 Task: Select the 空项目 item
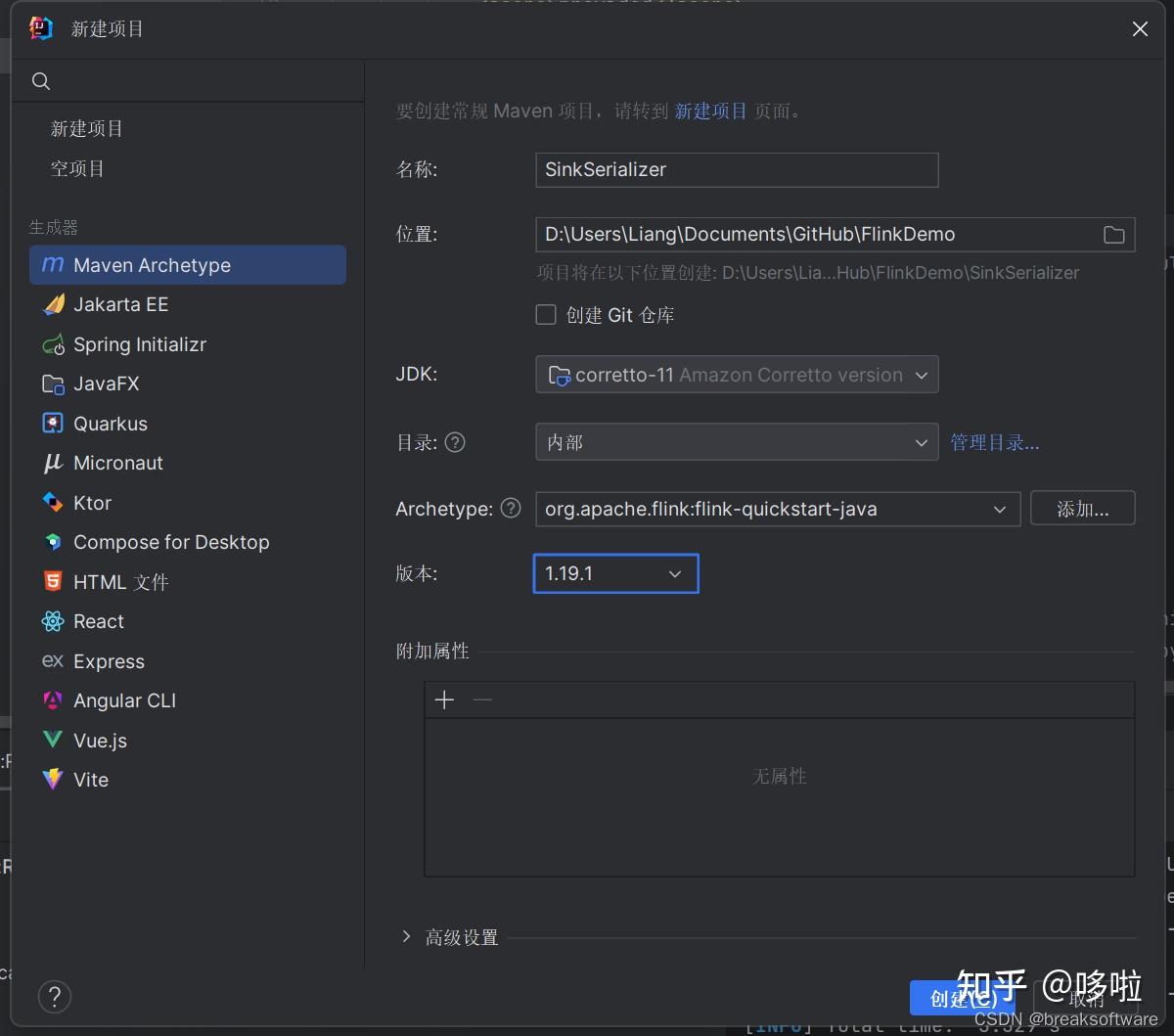[x=77, y=167]
